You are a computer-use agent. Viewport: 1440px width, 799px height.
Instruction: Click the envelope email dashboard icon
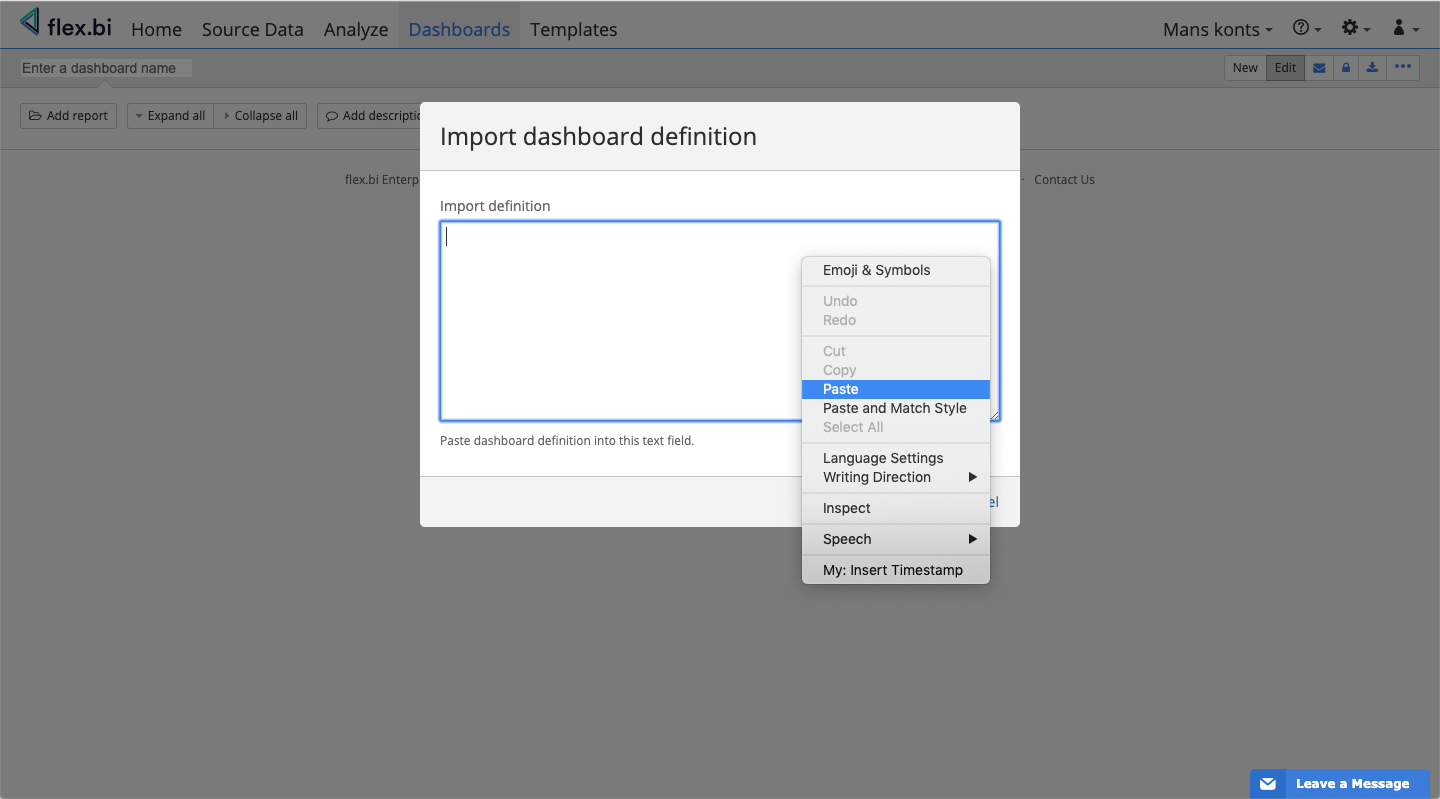(1319, 68)
